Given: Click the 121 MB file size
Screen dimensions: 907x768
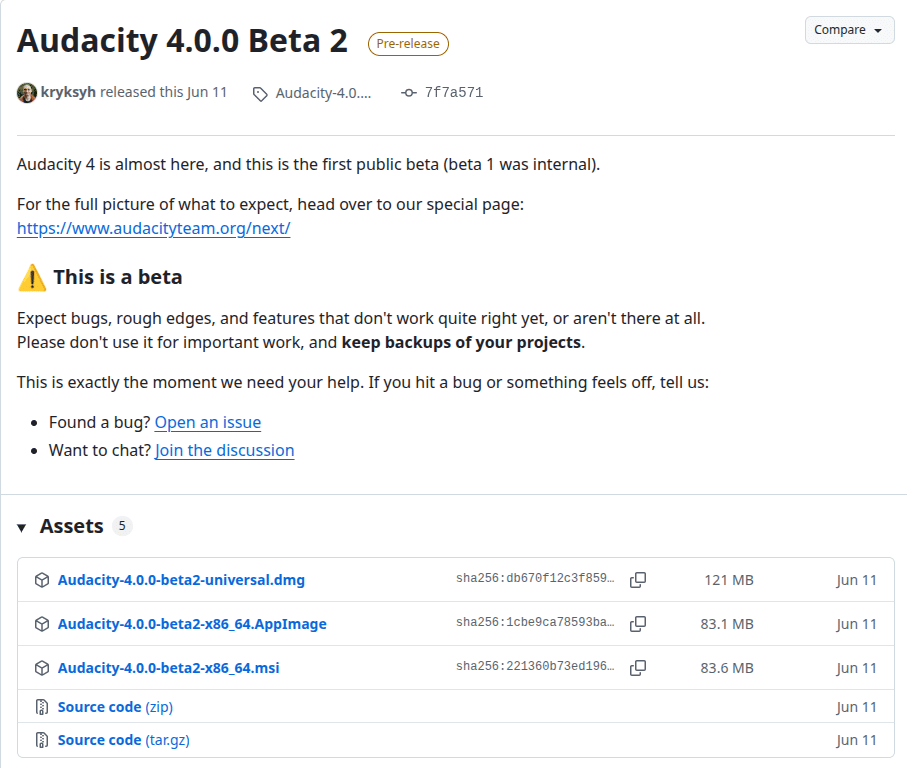Looking at the screenshot, I should click(729, 580).
